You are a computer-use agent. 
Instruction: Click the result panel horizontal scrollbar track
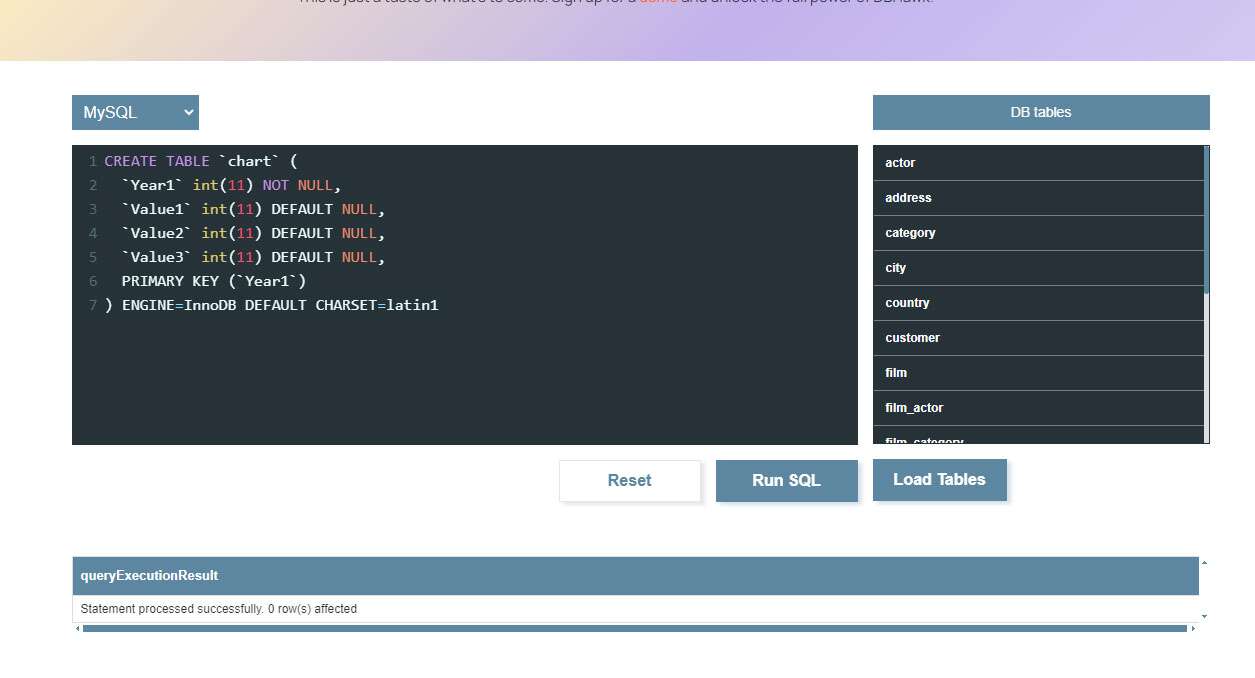(x=634, y=629)
